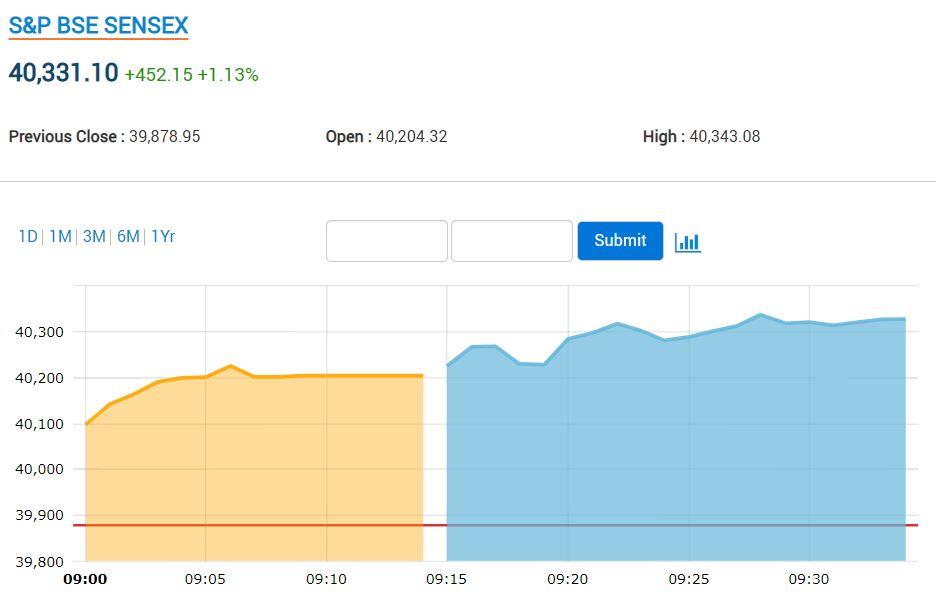Click the S&P BSE SENSEX title link
936x599 pixels.
click(98, 25)
